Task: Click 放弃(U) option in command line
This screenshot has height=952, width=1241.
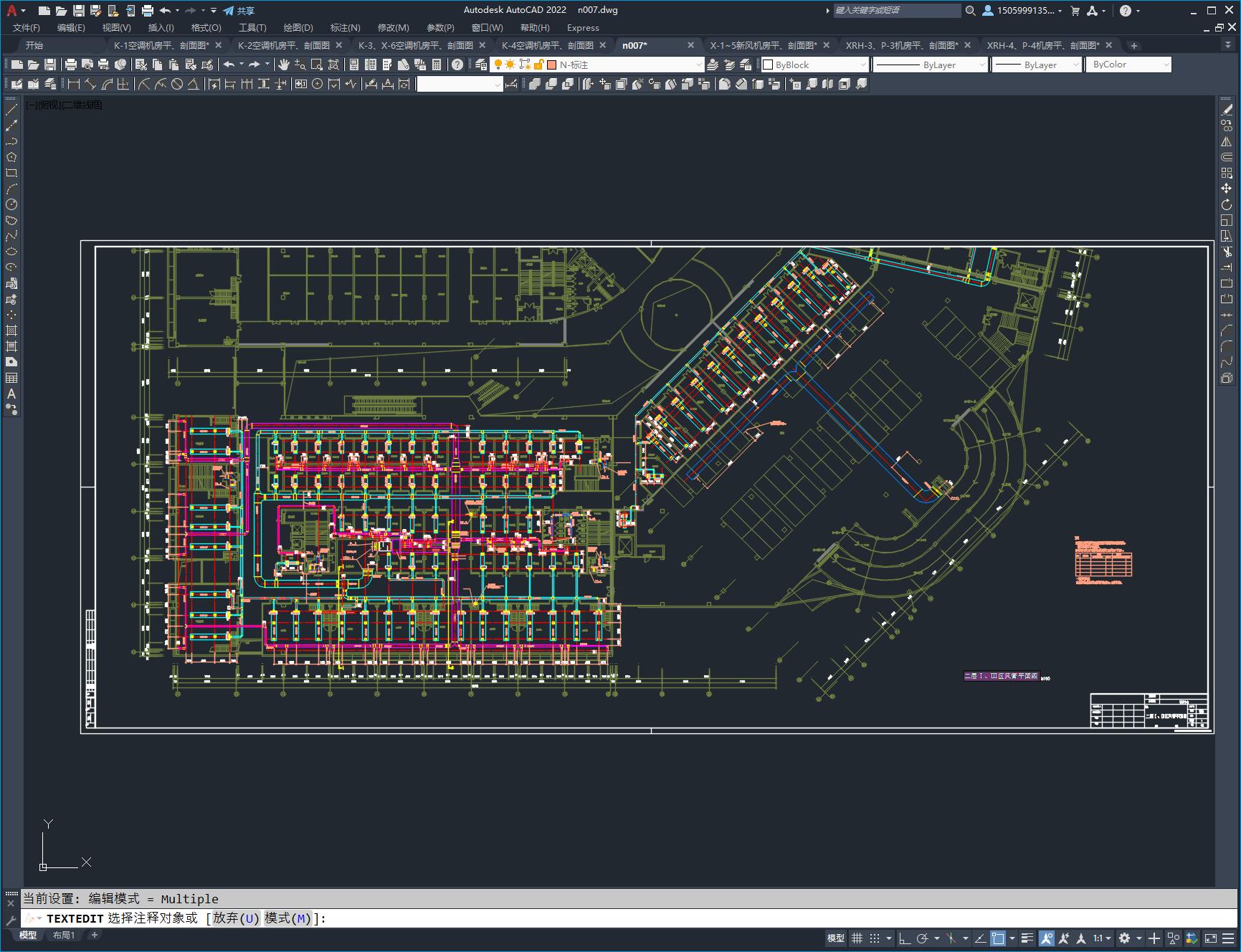Action: point(236,918)
